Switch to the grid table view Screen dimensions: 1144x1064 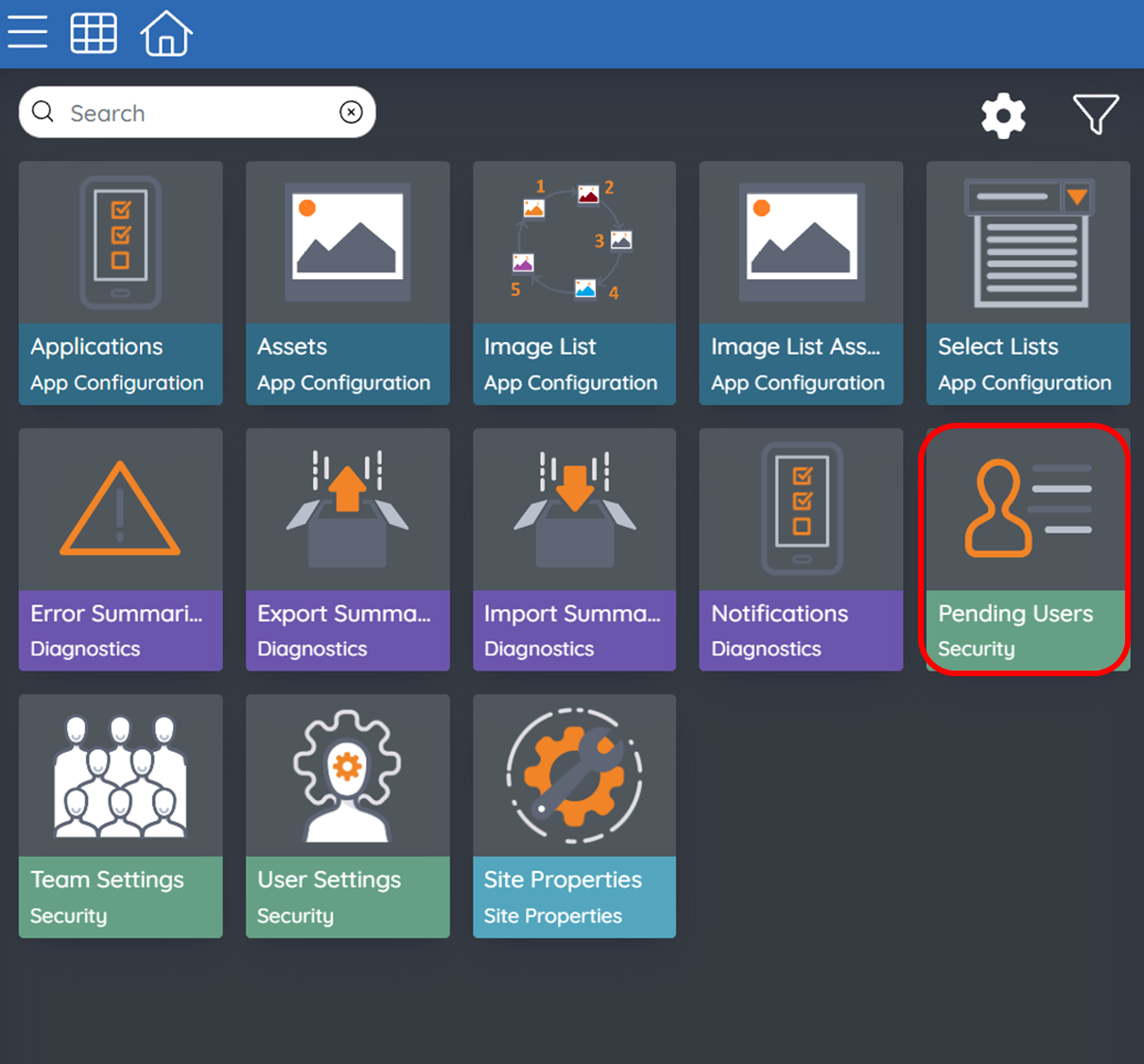pyautogui.click(x=94, y=33)
